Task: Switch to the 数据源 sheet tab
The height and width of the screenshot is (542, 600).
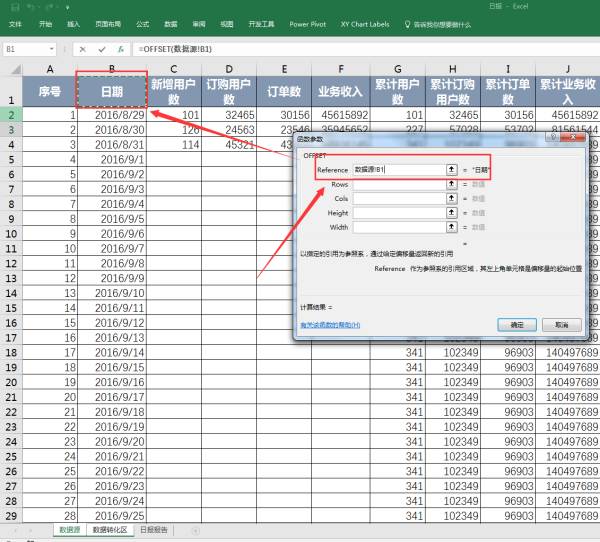Action: (x=70, y=530)
